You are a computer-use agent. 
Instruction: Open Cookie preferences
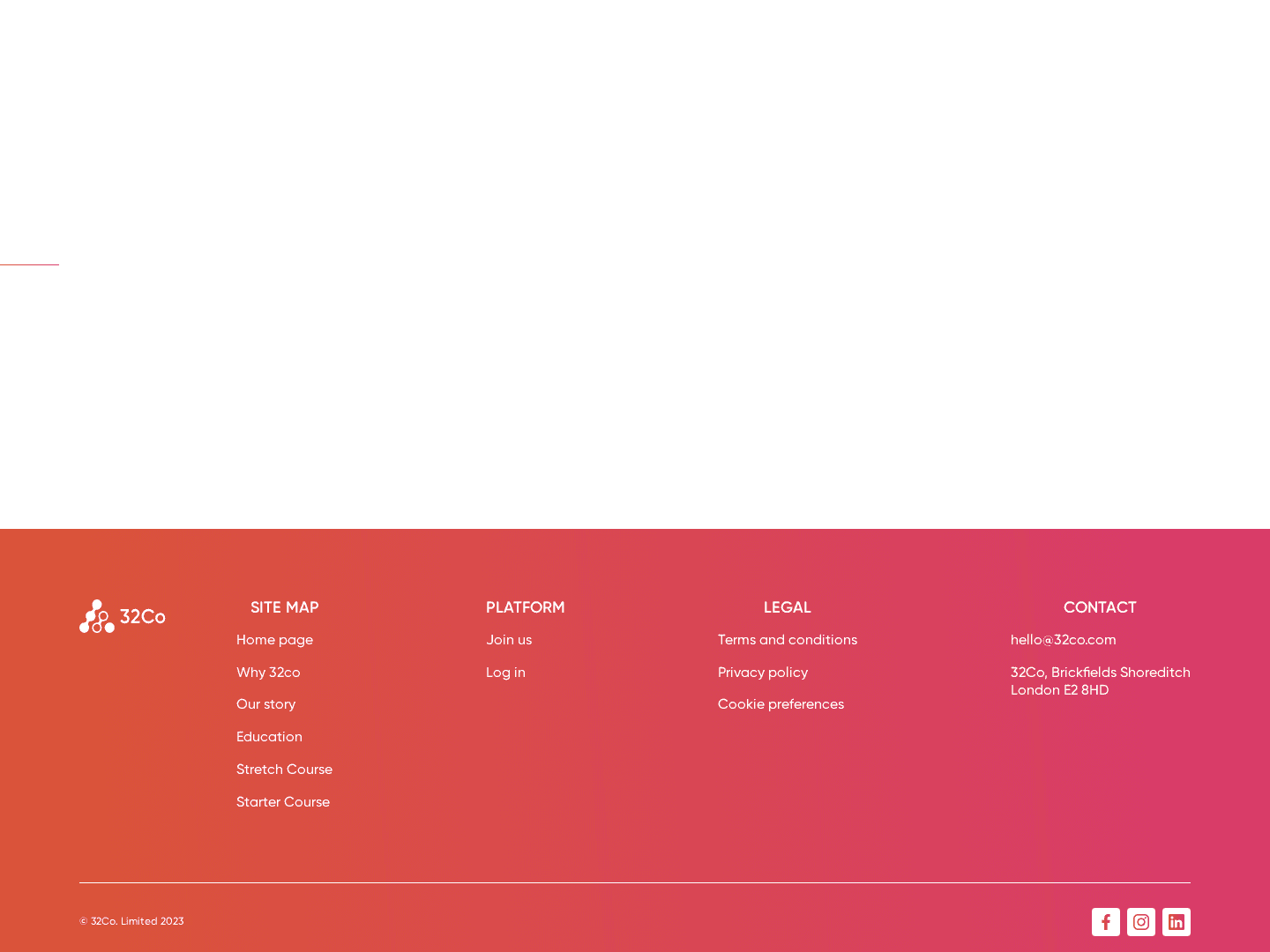click(x=781, y=704)
